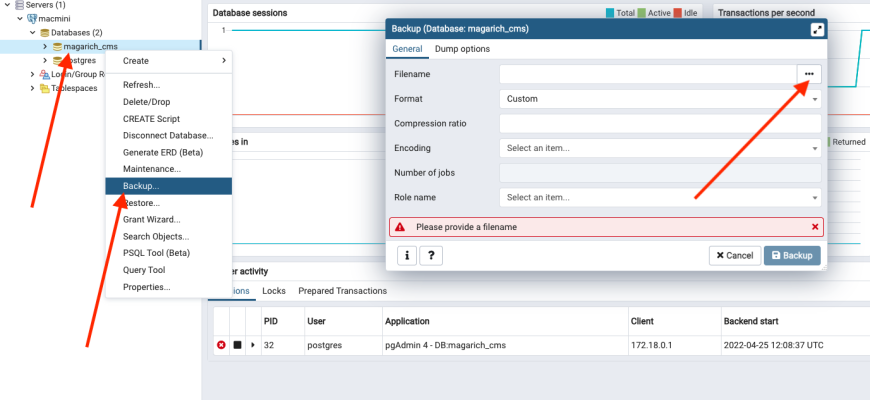
Task: Expand session row details arrow for PID 32
Action: [252, 345]
